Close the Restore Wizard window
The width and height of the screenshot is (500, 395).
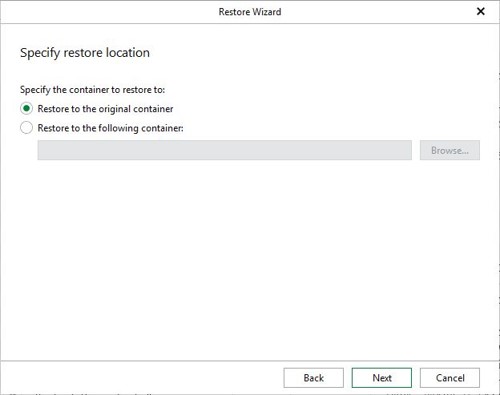click(x=481, y=12)
